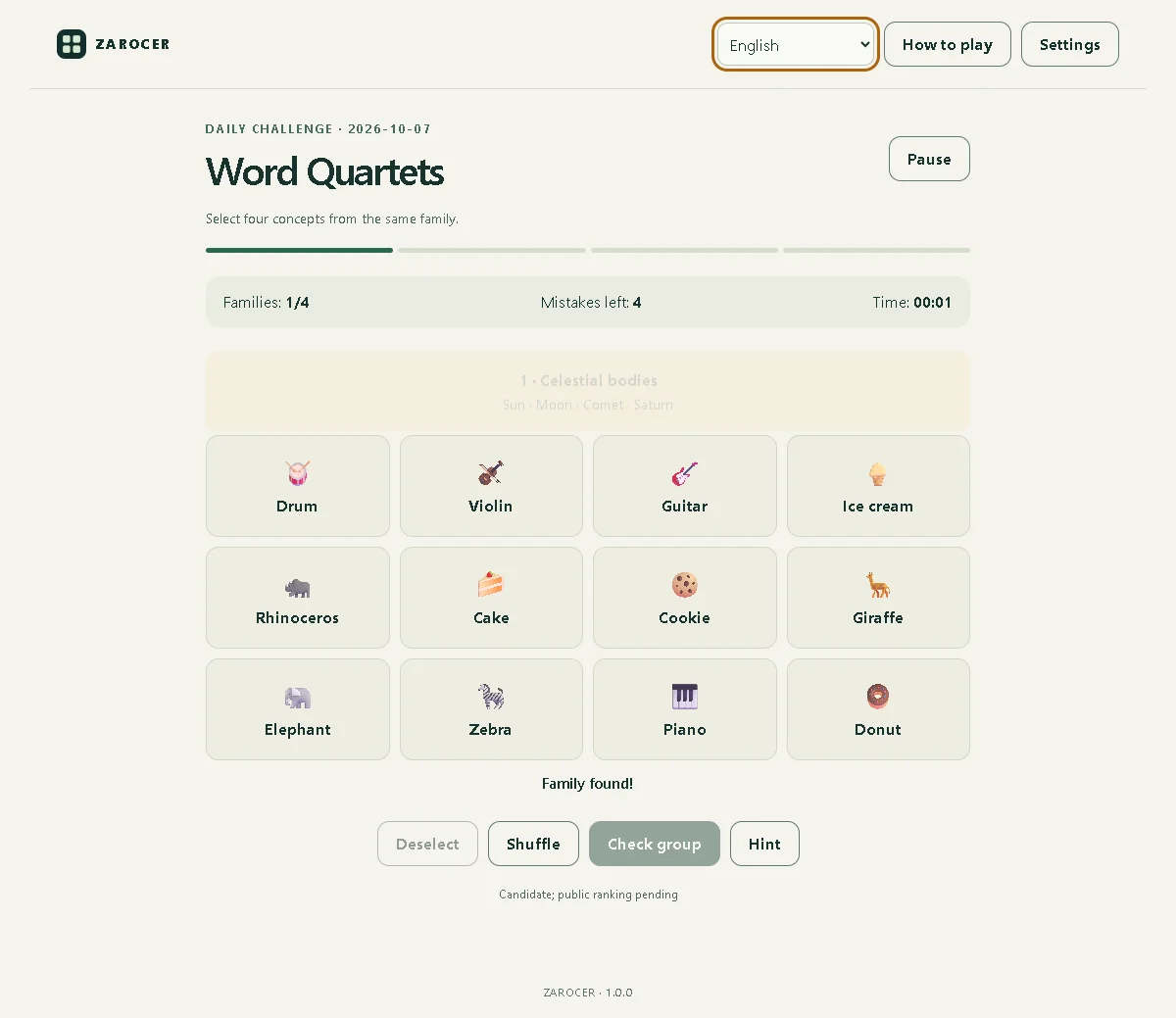Click the Families 1/4 counter
The image size is (1176, 1018).
(266, 303)
